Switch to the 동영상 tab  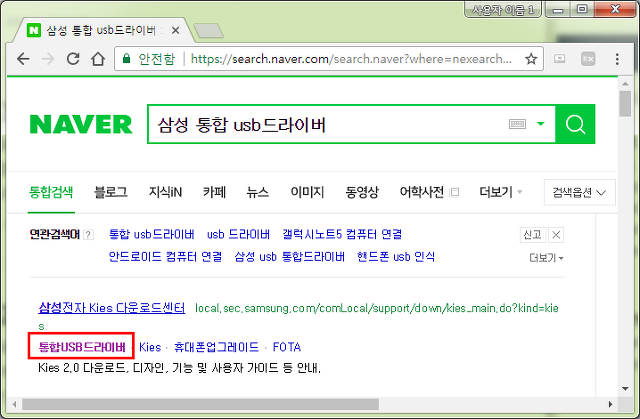[x=362, y=192]
